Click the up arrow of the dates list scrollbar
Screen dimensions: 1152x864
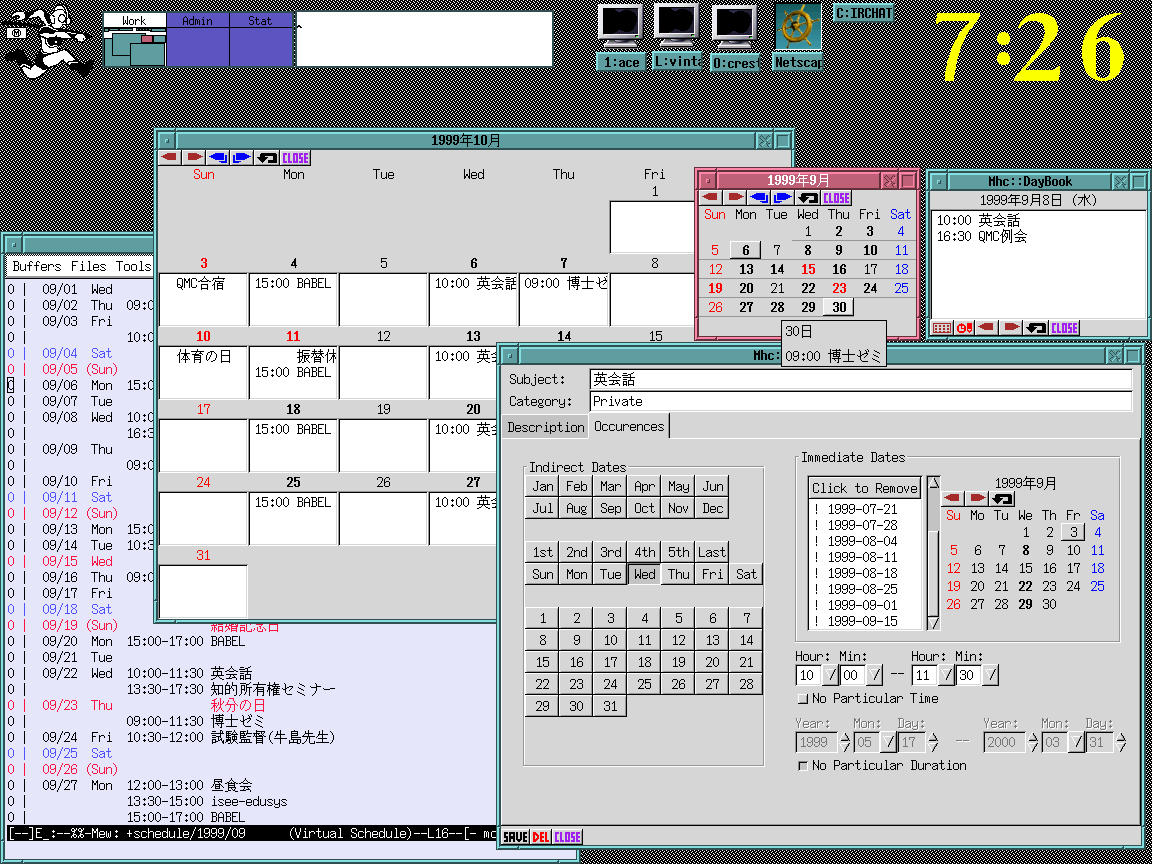[933, 483]
